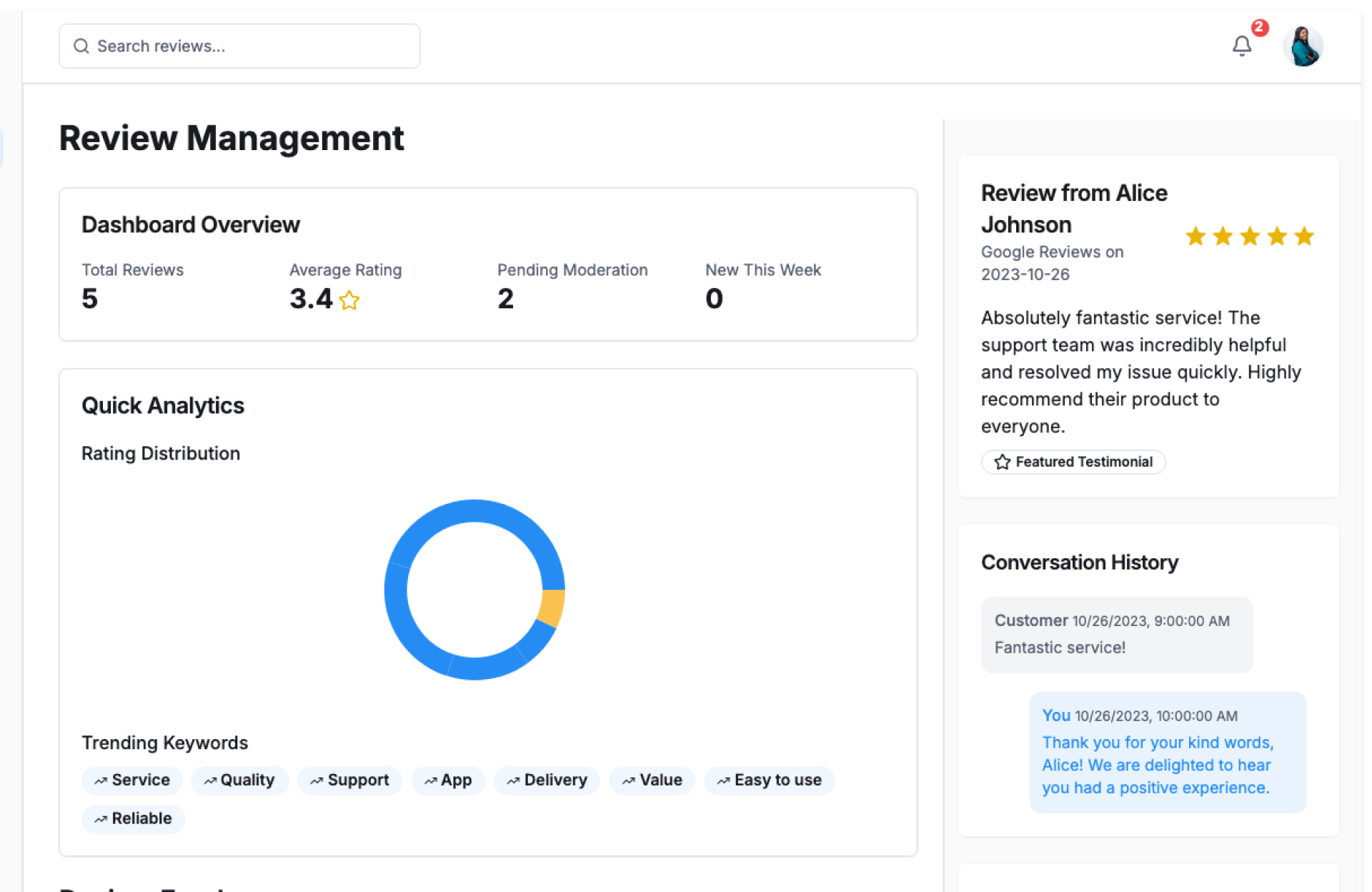Choose the App trending keyword
This screenshot has height=892, width=1372.
448,780
